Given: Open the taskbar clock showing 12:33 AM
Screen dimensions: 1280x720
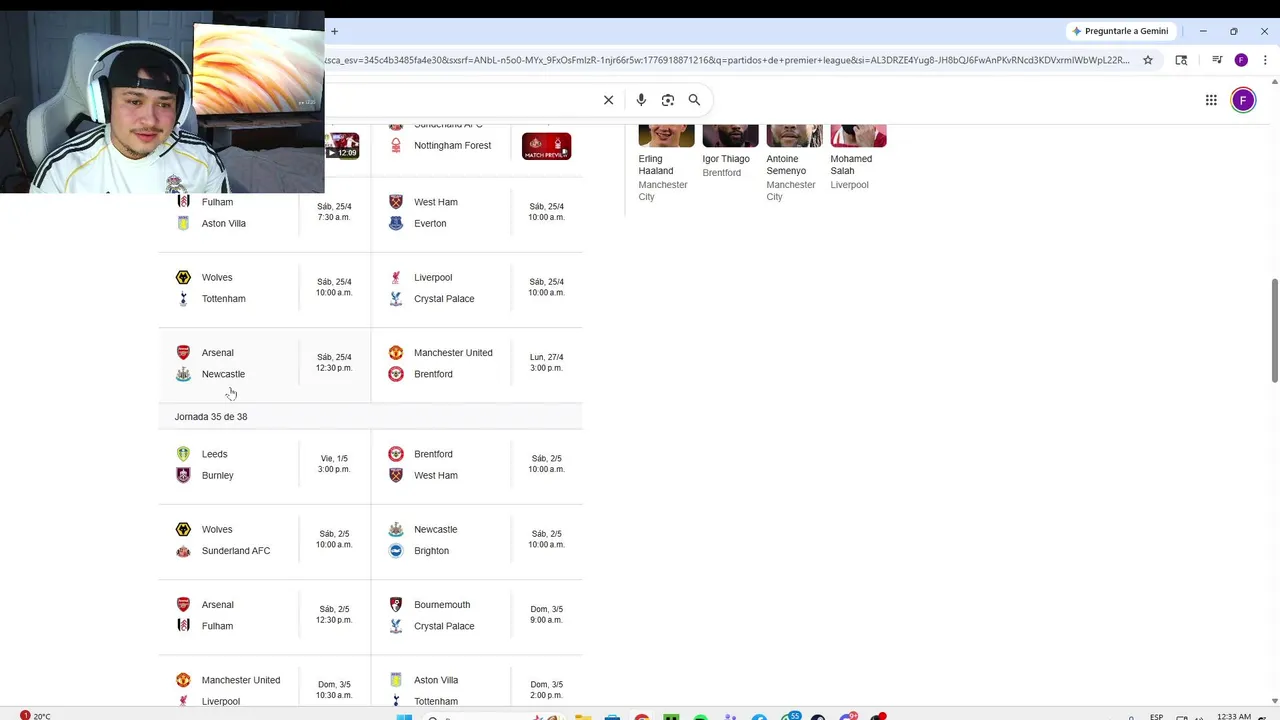Looking at the screenshot, I should click(1234, 716).
